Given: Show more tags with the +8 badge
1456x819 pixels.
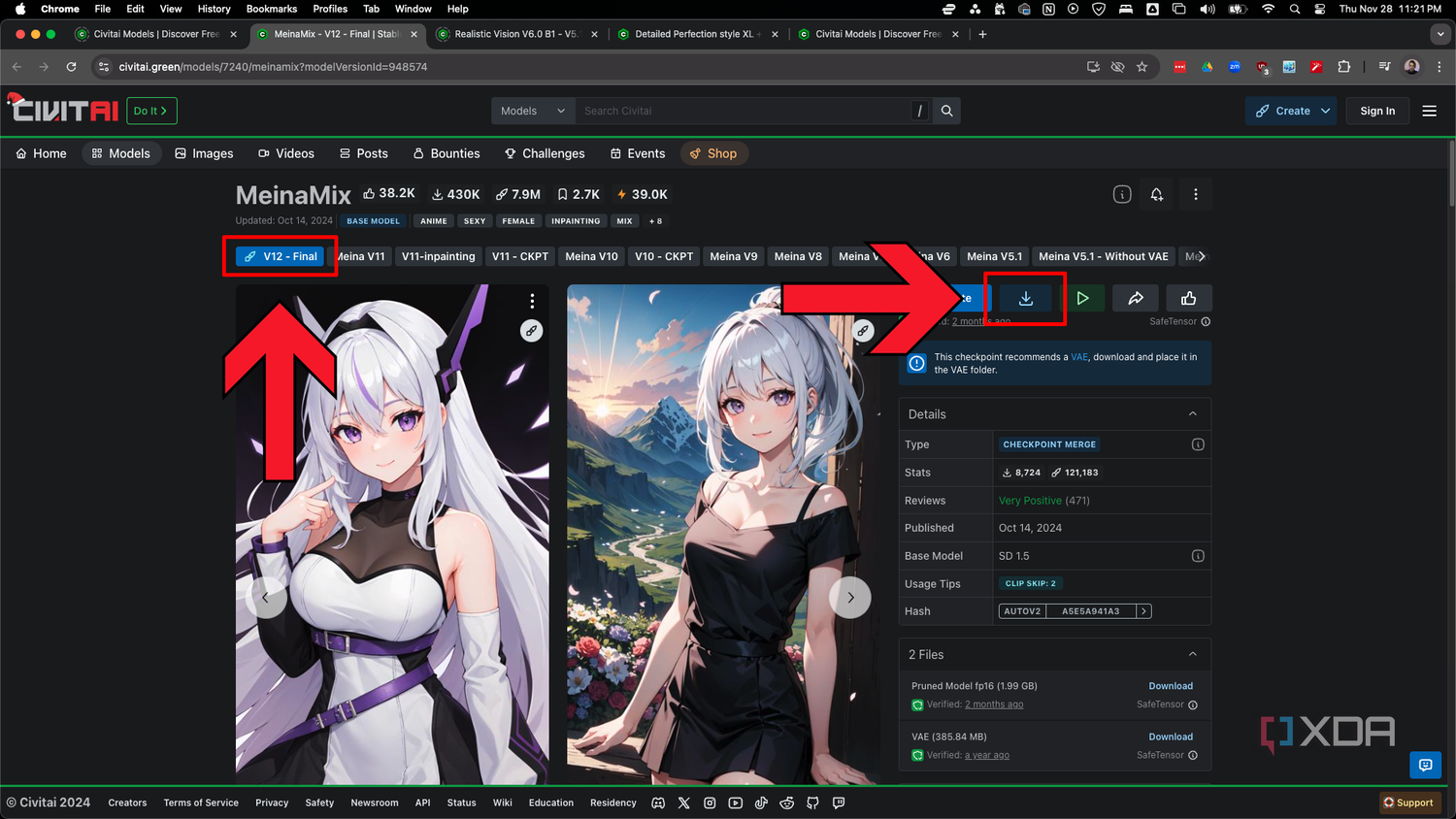Looking at the screenshot, I should pyautogui.click(x=655, y=221).
